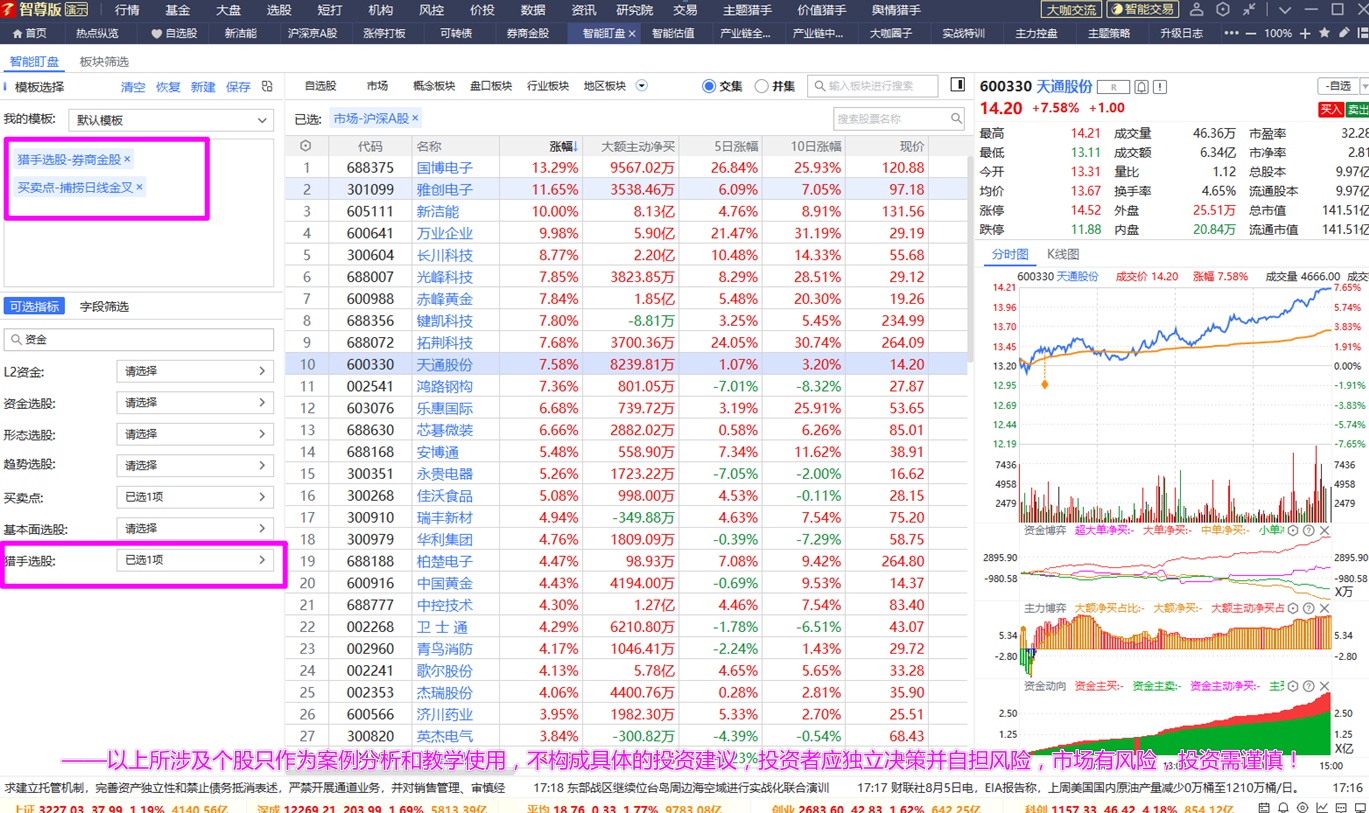The width and height of the screenshot is (1369, 813).
Task: Open help icon of 资金博弈 indicator
Action: [x=1308, y=530]
